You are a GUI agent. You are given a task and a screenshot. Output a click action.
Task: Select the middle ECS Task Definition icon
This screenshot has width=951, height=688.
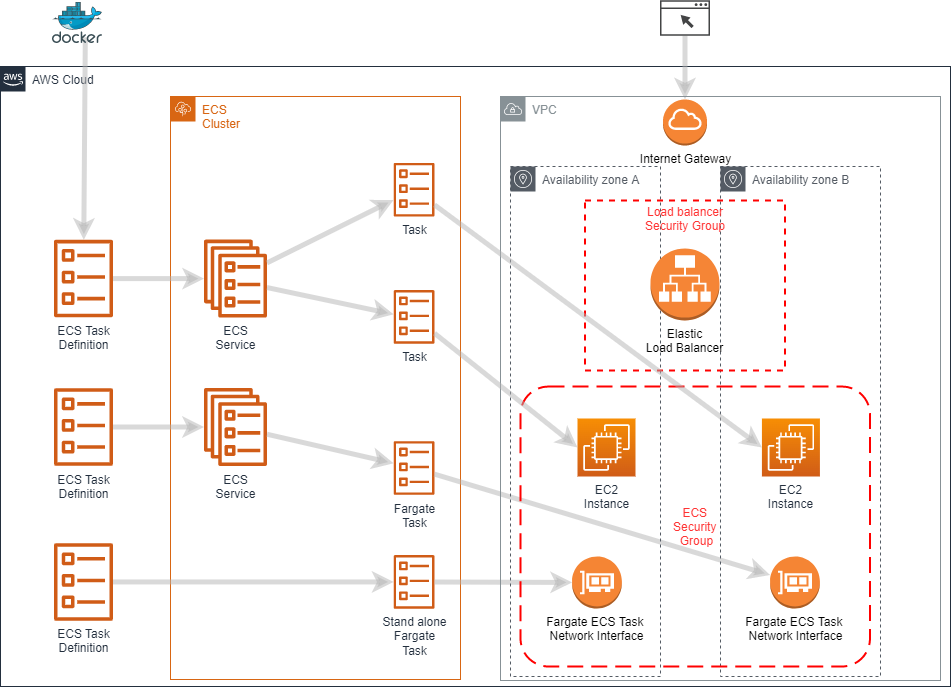83,427
